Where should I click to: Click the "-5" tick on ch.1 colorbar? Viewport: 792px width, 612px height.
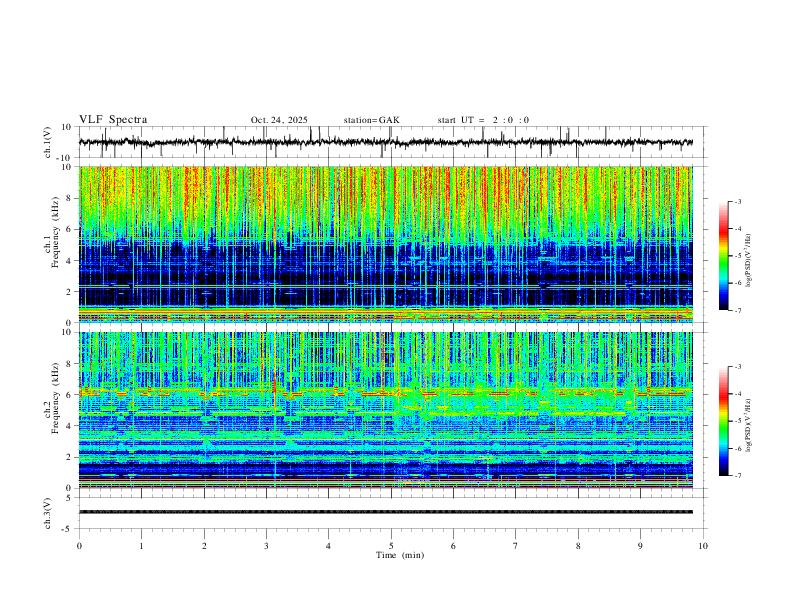[x=738, y=256]
